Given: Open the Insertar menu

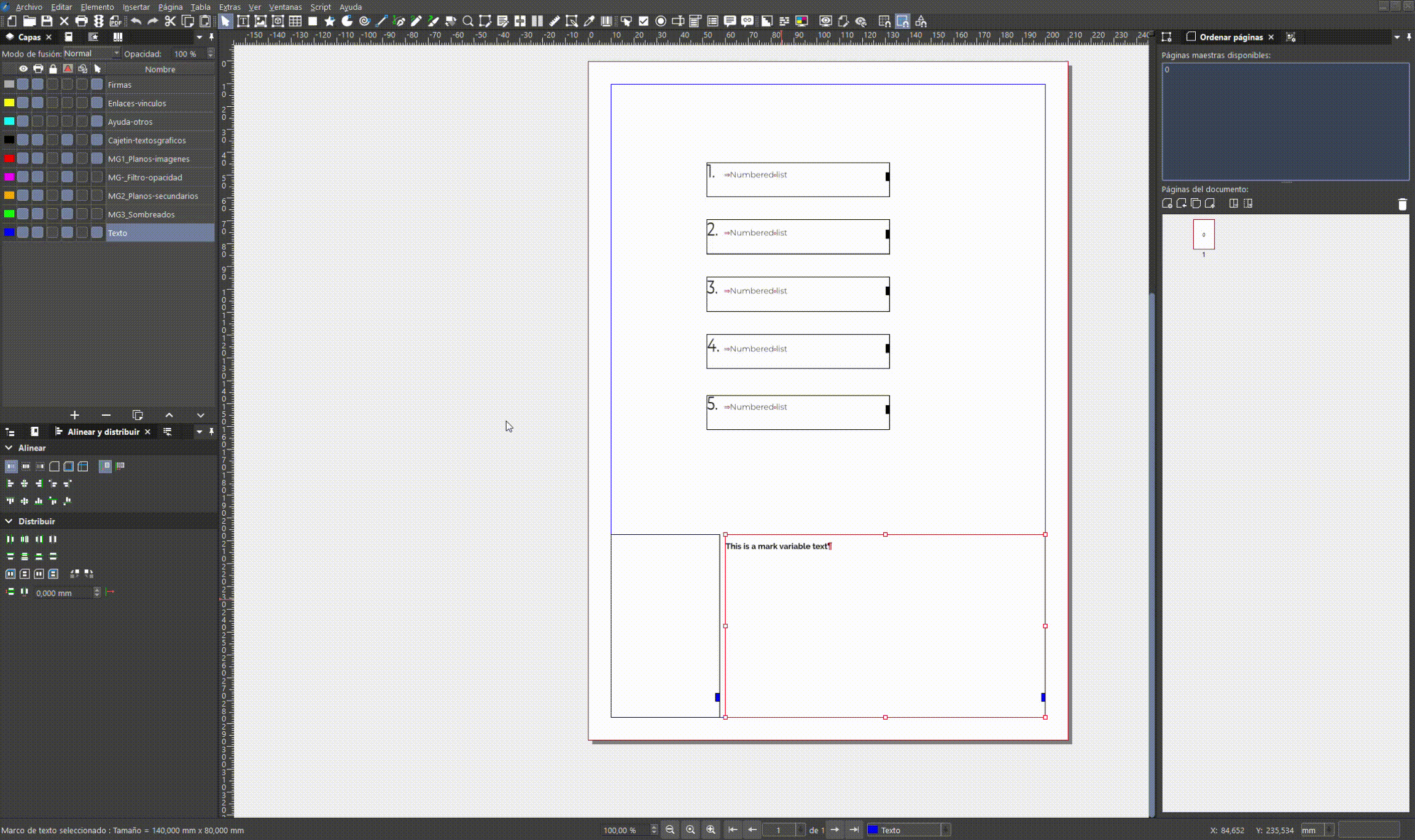Looking at the screenshot, I should point(136,7).
